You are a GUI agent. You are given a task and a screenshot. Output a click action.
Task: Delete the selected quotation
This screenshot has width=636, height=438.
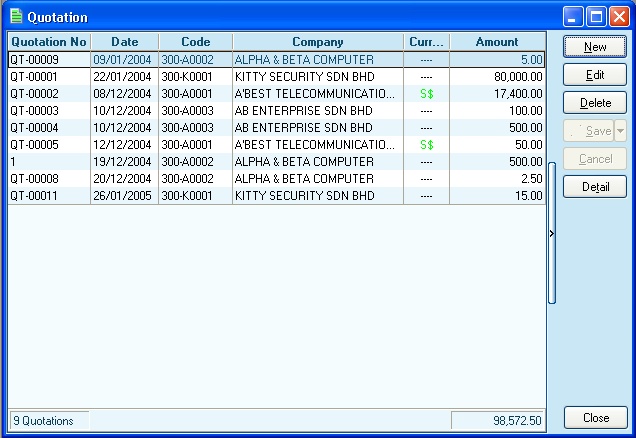coord(595,103)
